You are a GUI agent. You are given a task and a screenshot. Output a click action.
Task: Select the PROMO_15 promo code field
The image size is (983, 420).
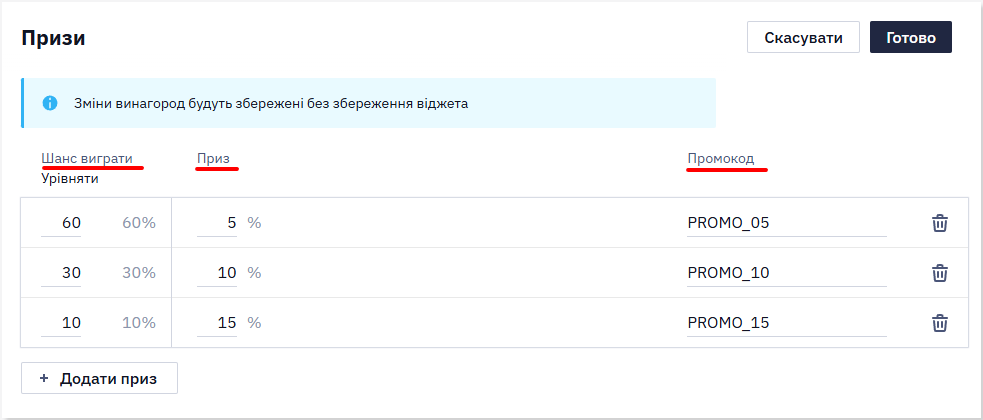point(787,323)
